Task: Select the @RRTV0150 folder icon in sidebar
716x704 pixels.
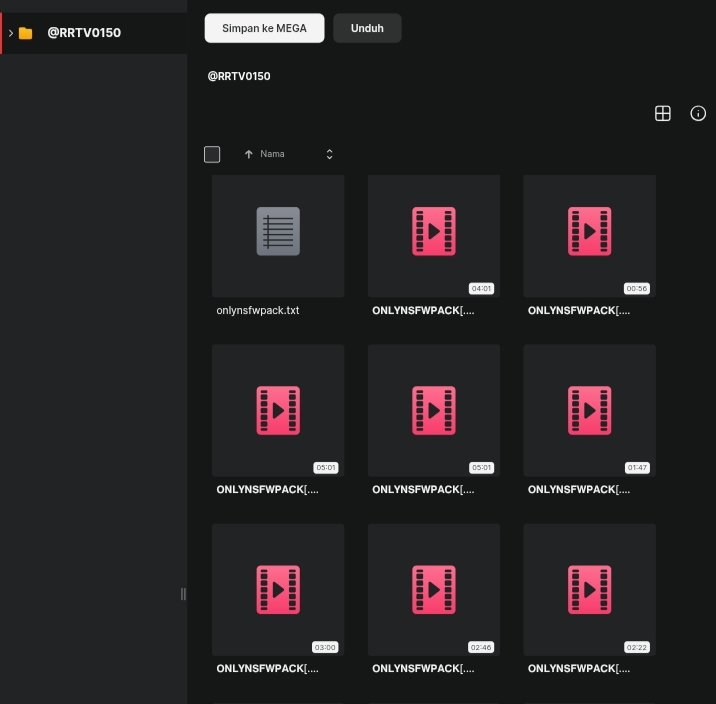Action: point(26,33)
